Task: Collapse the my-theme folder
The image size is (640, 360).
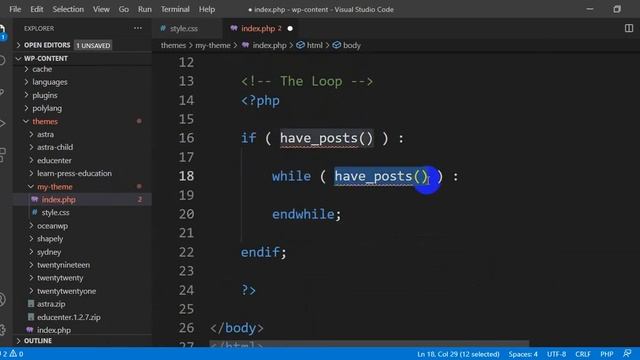Action: pyautogui.click(x=55, y=187)
